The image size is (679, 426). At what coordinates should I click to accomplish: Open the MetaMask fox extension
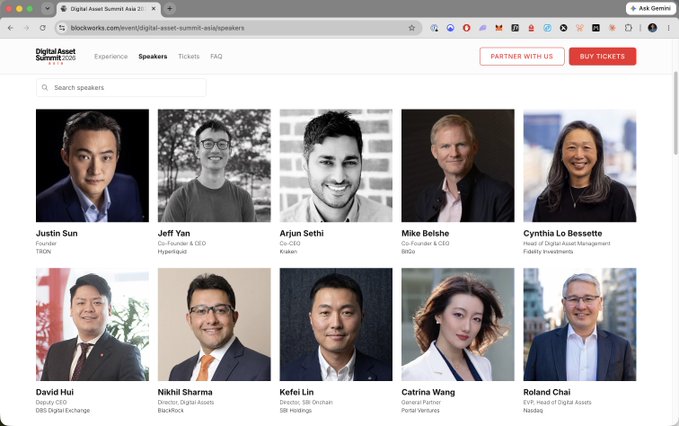click(499, 28)
